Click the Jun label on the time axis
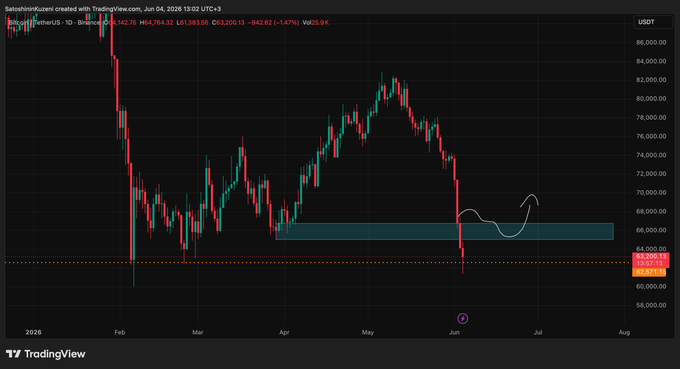The width and height of the screenshot is (680, 369). click(454, 332)
